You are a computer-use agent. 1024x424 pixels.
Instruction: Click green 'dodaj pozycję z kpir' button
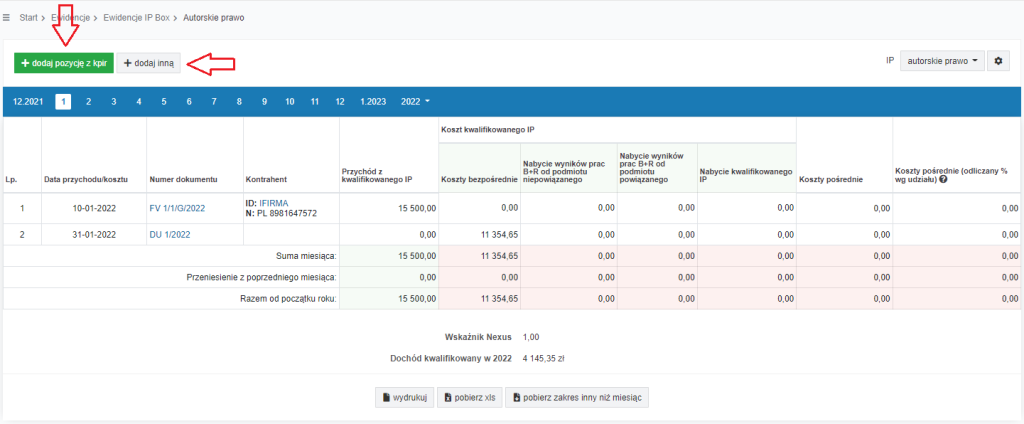63,63
